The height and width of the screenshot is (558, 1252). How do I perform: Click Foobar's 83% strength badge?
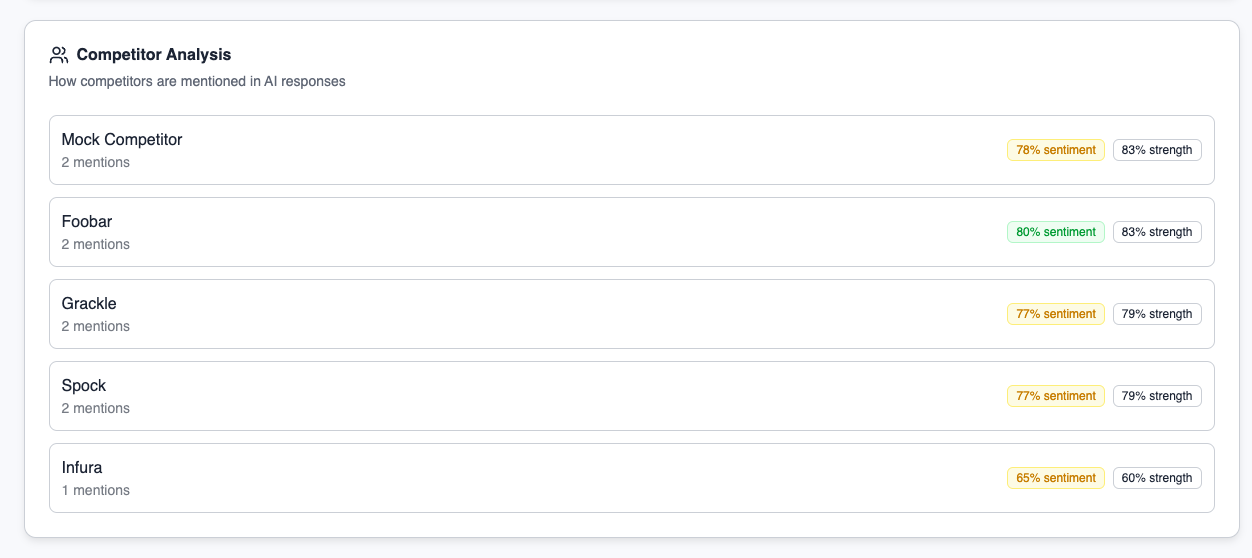point(1157,232)
